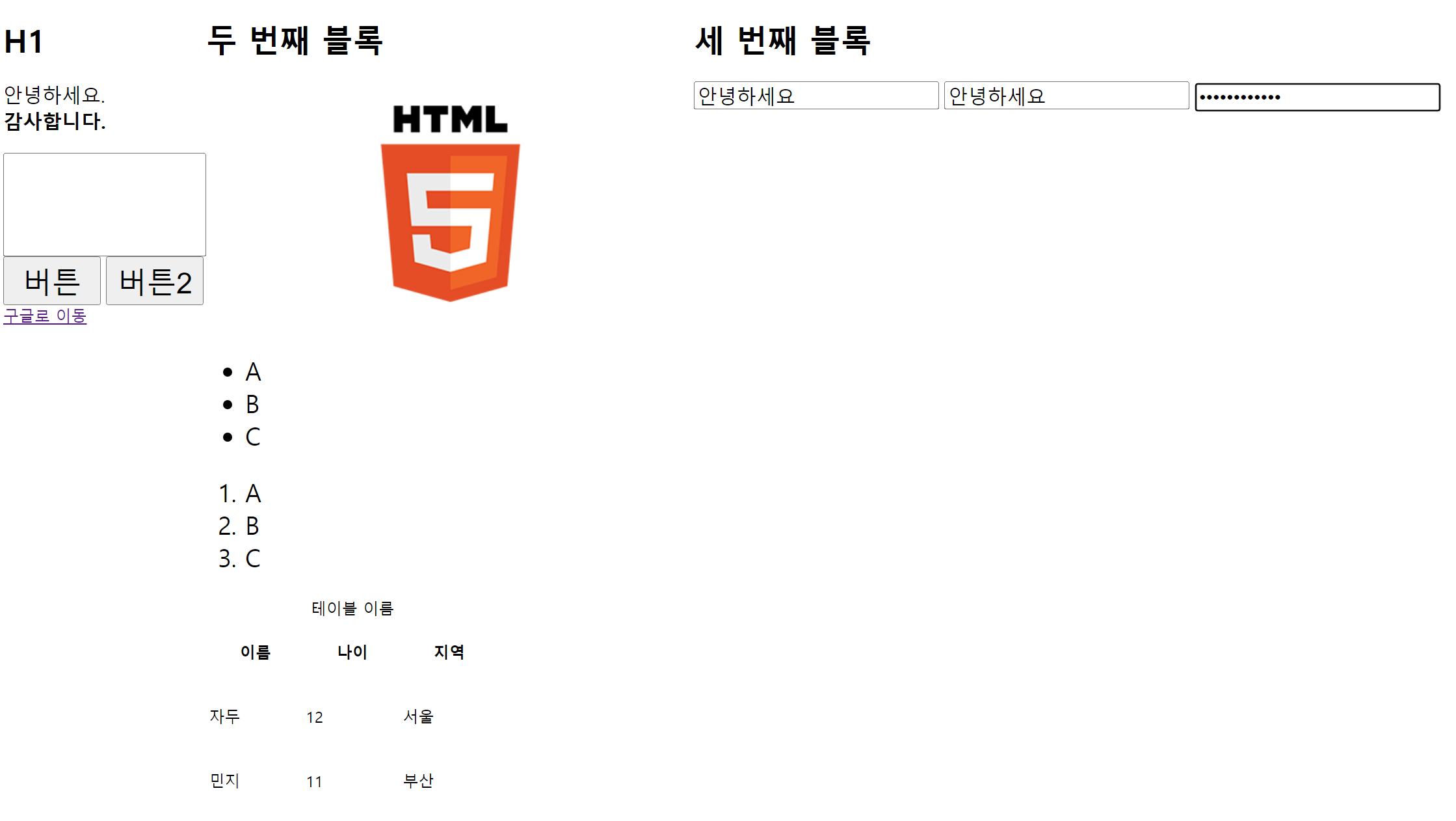
Task: Click the HTML5 logo image
Action: click(450, 203)
